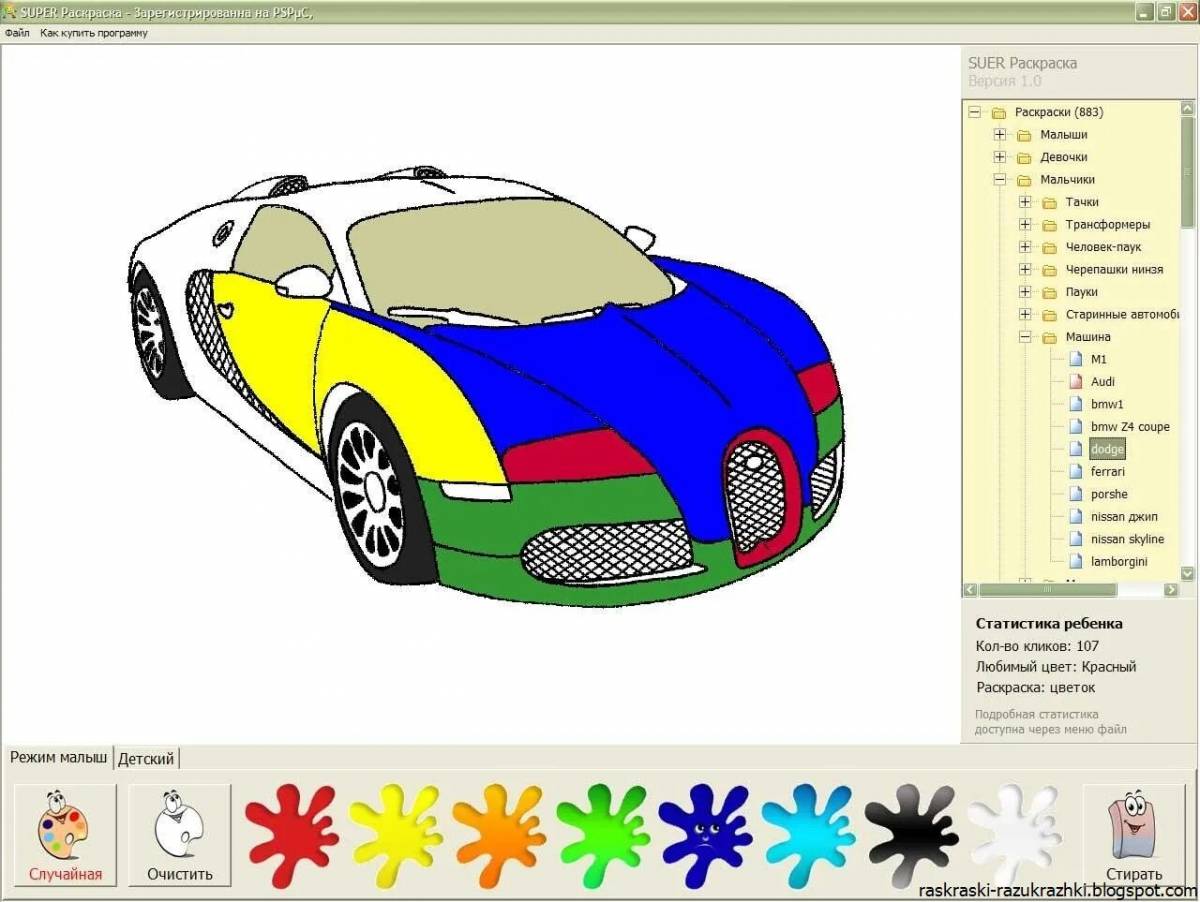Image resolution: width=1200 pixels, height=902 pixels.
Task: Collapse the Мальчики folder
Action: tap(999, 180)
